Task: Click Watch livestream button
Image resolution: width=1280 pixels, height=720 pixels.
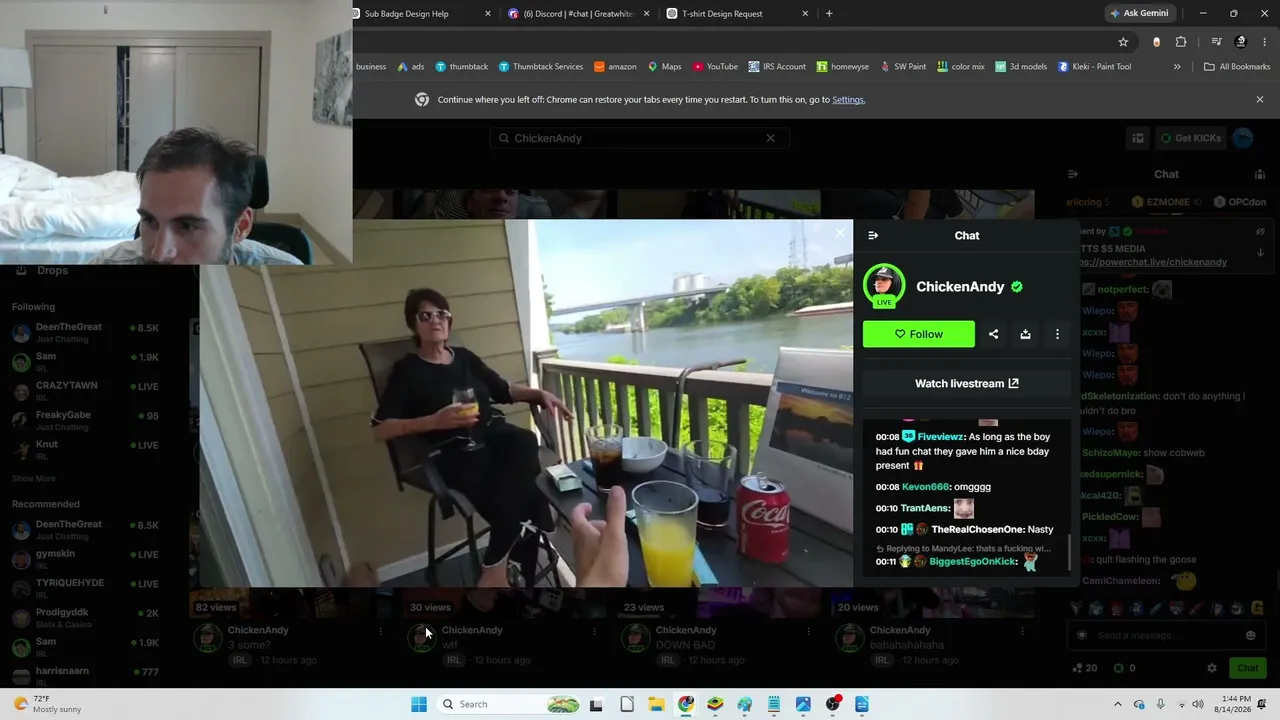Action: point(966,383)
